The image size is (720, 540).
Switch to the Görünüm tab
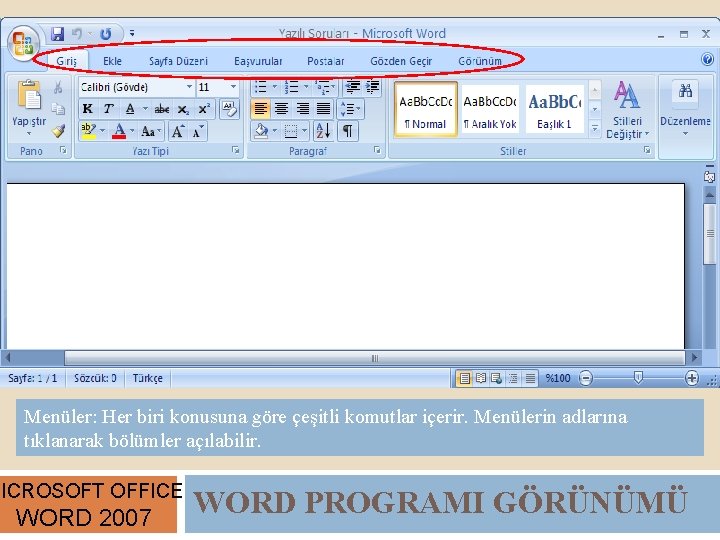click(x=480, y=61)
